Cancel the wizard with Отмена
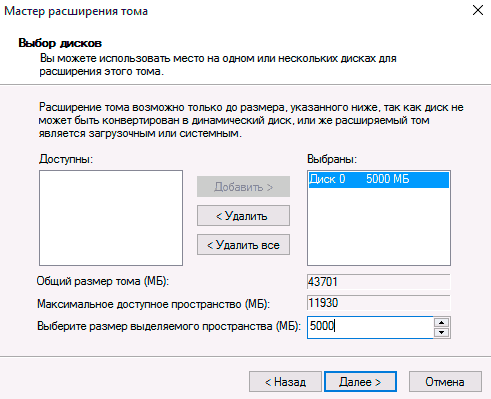This screenshot has width=491, height=399. pos(445,382)
